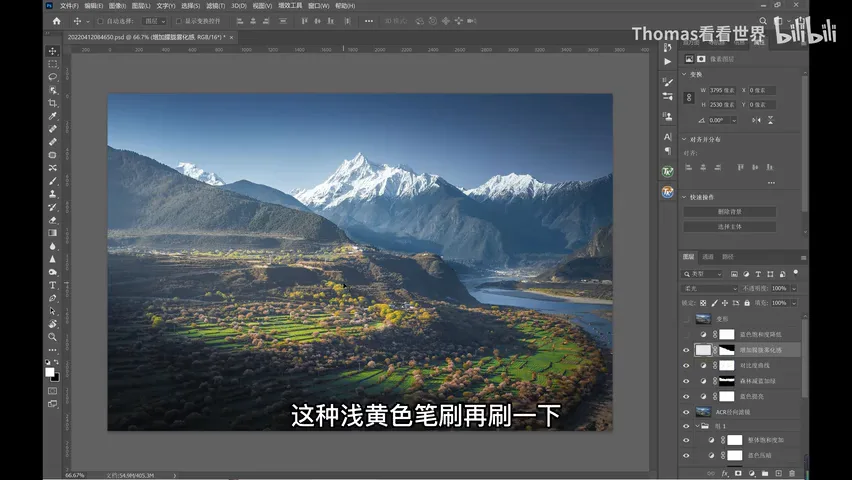Hide the ACR径向滤镜 layer
This screenshot has height=480, width=852.
[686, 412]
